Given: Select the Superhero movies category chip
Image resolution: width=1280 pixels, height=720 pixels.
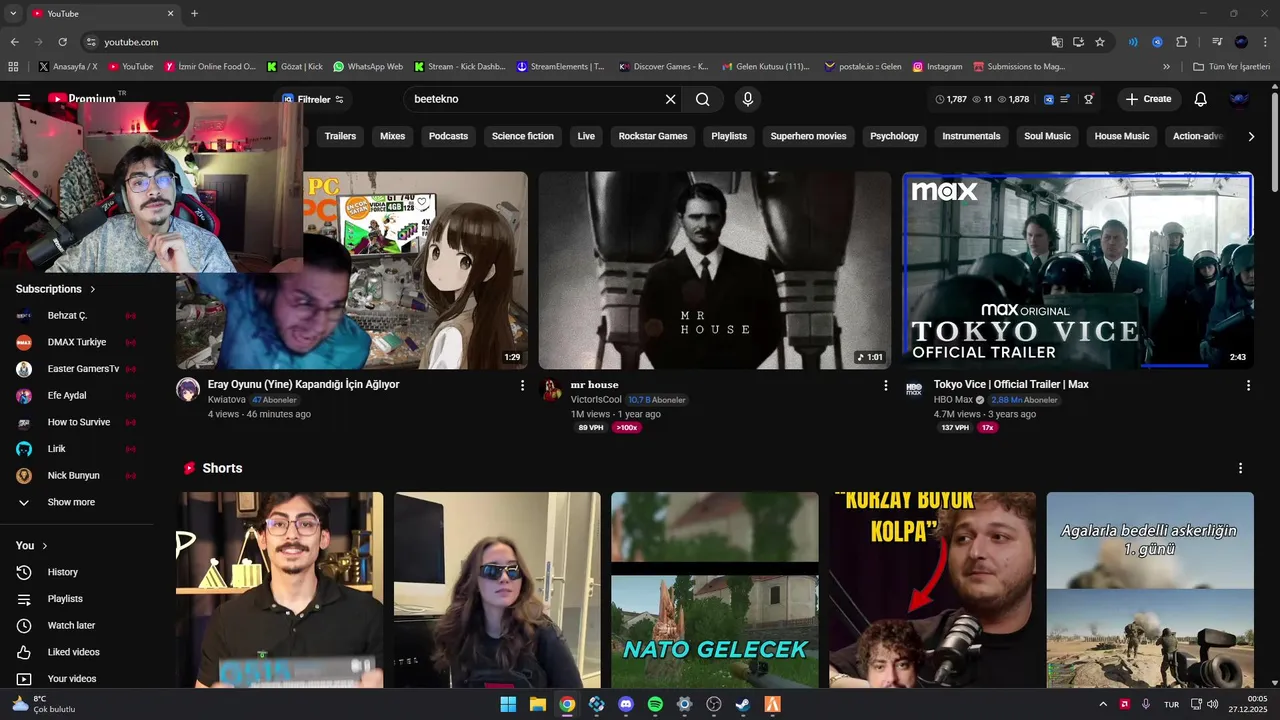Looking at the screenshot, I should 808,136.
